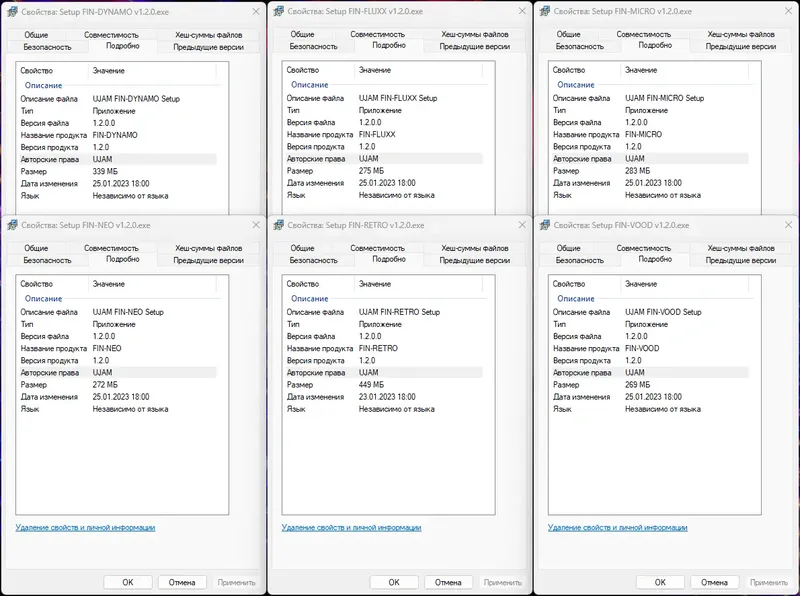Open Предыдущие версии tab in FIN-DYNAMO window
800x596 pixels.
208,47
